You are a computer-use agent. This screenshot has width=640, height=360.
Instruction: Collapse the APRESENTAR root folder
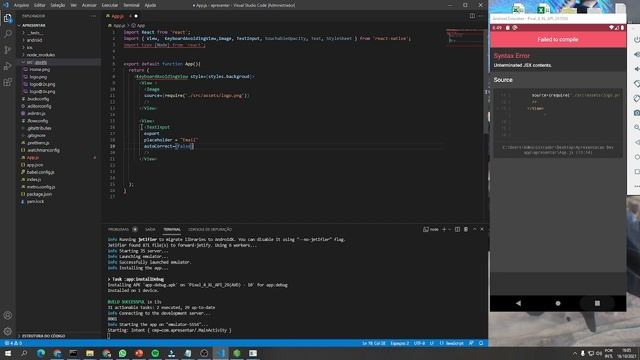[x=33, y=25]
